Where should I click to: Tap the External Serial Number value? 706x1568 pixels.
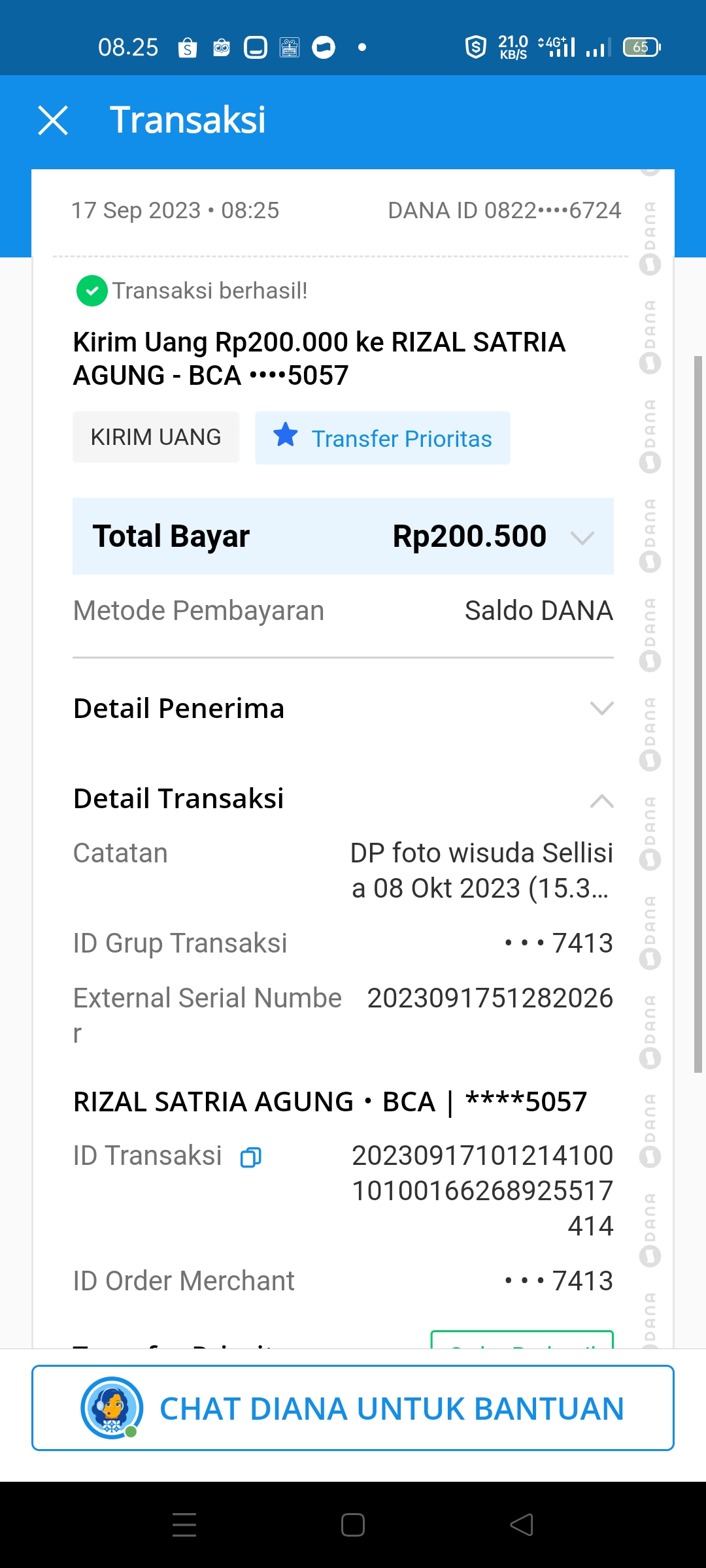tap(490, 998)
